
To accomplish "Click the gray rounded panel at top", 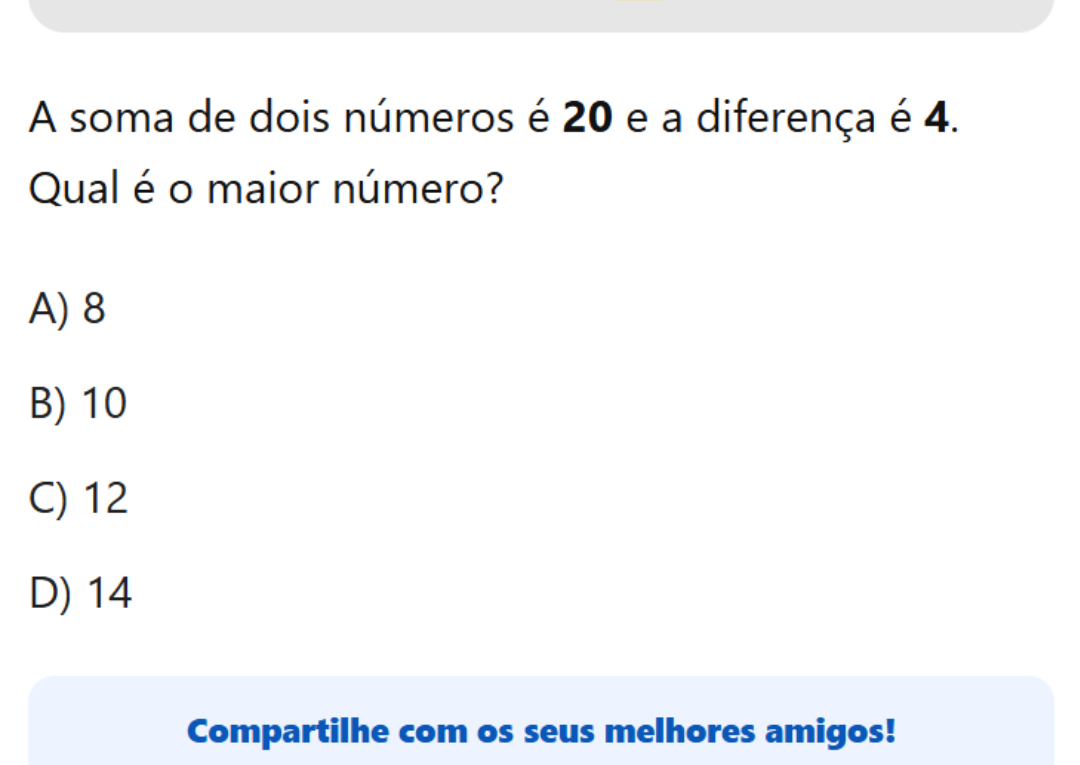I will tap(541, 14).
